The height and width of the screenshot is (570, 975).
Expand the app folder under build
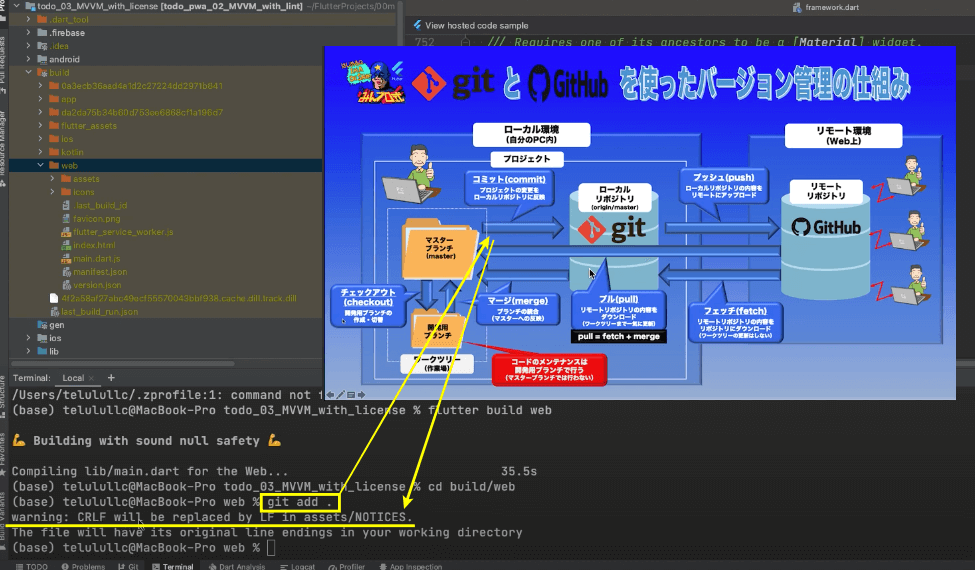click(x=40, y=99)
